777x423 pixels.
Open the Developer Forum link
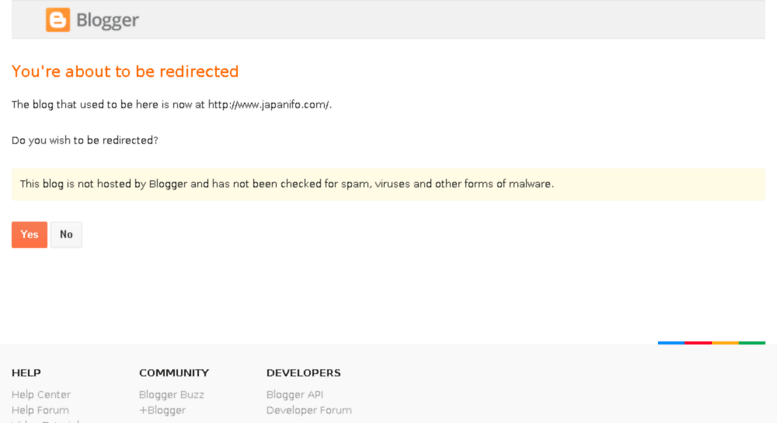click(x=309, y=410)
